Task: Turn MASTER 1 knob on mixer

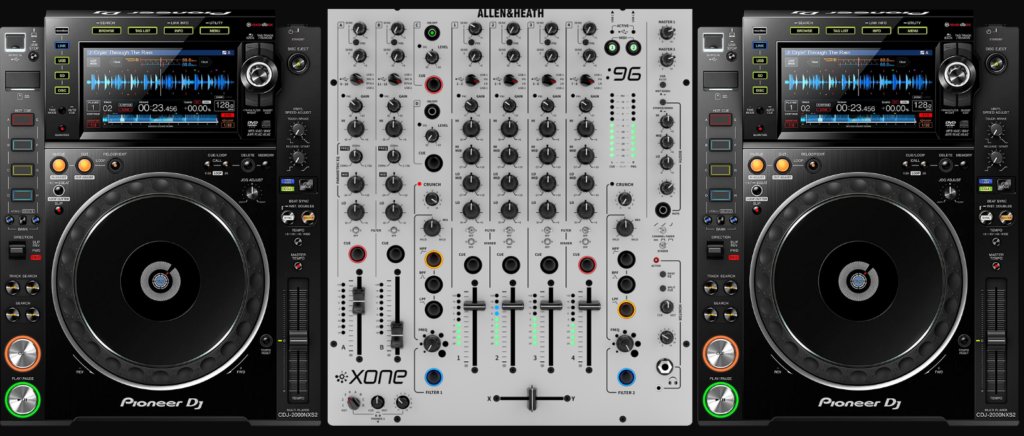Action: click(x=666, y=33)
